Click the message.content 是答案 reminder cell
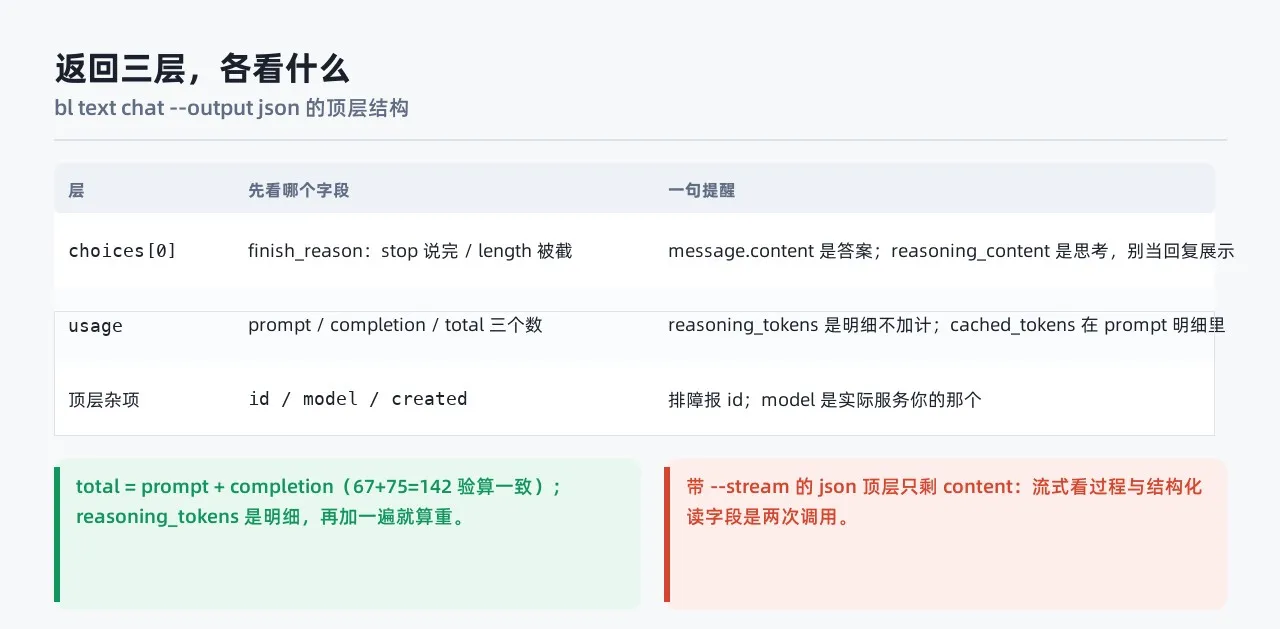1280x629 pixels. pos(951,251)
